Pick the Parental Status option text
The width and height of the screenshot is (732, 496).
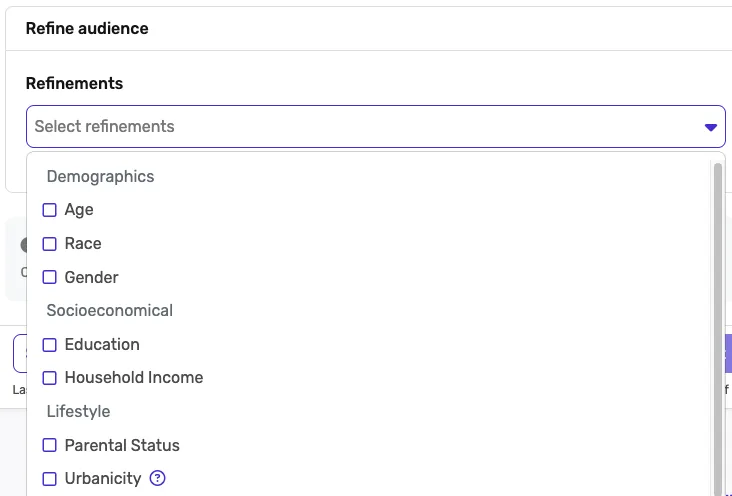click(x=122, y=445)
